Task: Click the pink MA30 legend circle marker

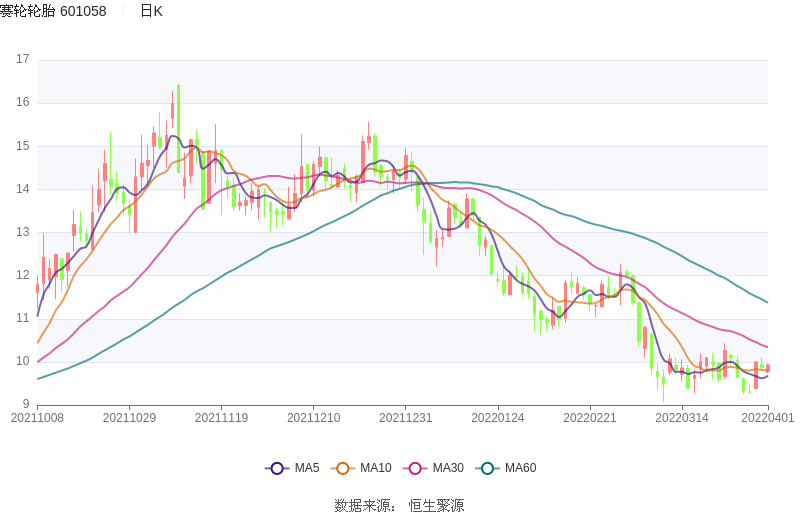Action: click(x=415, y=468)
